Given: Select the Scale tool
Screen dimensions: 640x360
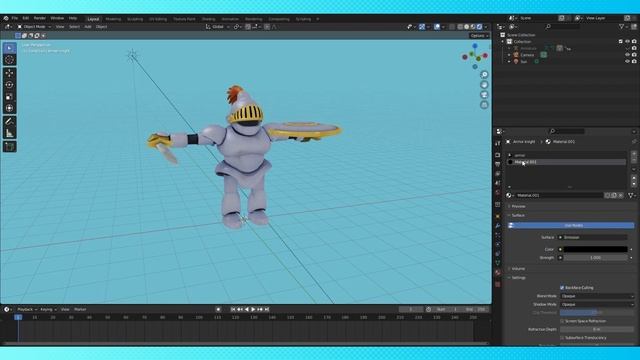Looking at the screenshot, I should [9, 96].
